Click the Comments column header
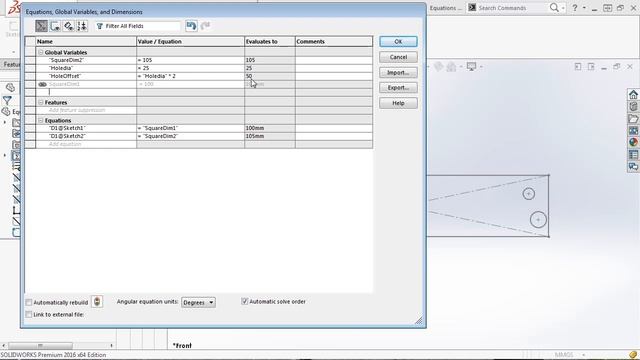 tap(334, 42)
